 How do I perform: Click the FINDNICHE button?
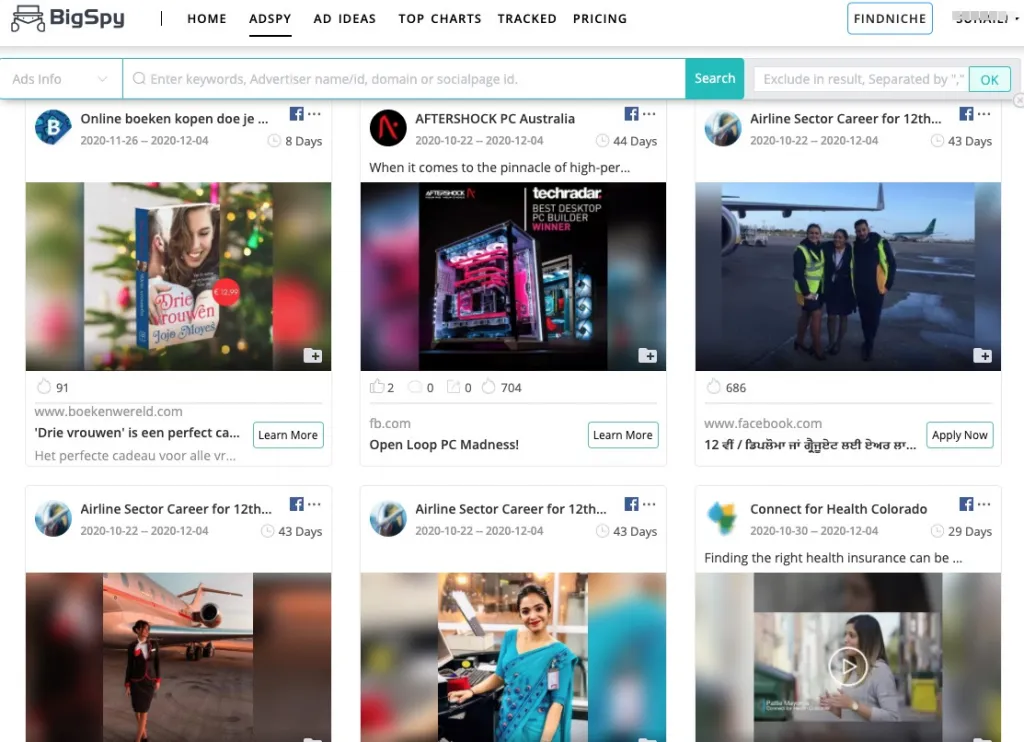[x=889, y=19]
